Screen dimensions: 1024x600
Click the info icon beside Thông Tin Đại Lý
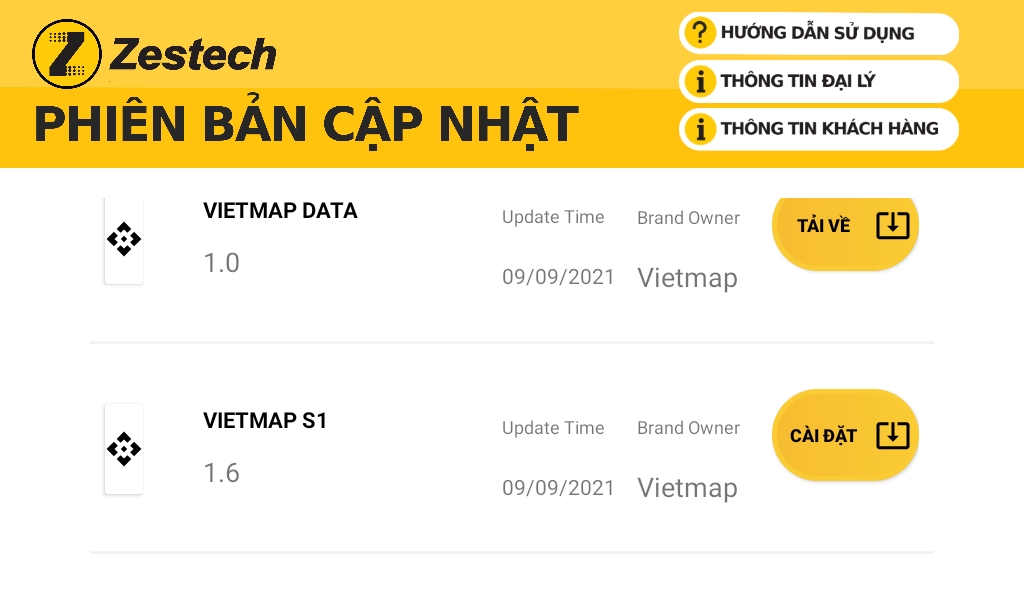700,81
